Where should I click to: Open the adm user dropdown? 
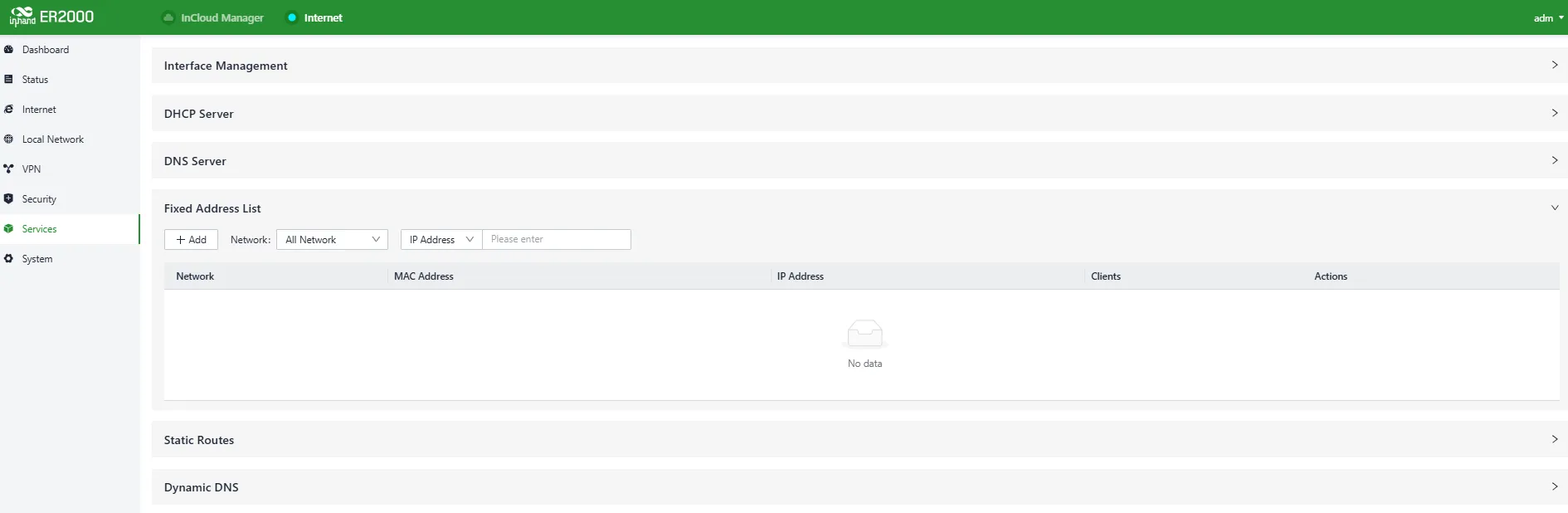(x=1548, y=18)
